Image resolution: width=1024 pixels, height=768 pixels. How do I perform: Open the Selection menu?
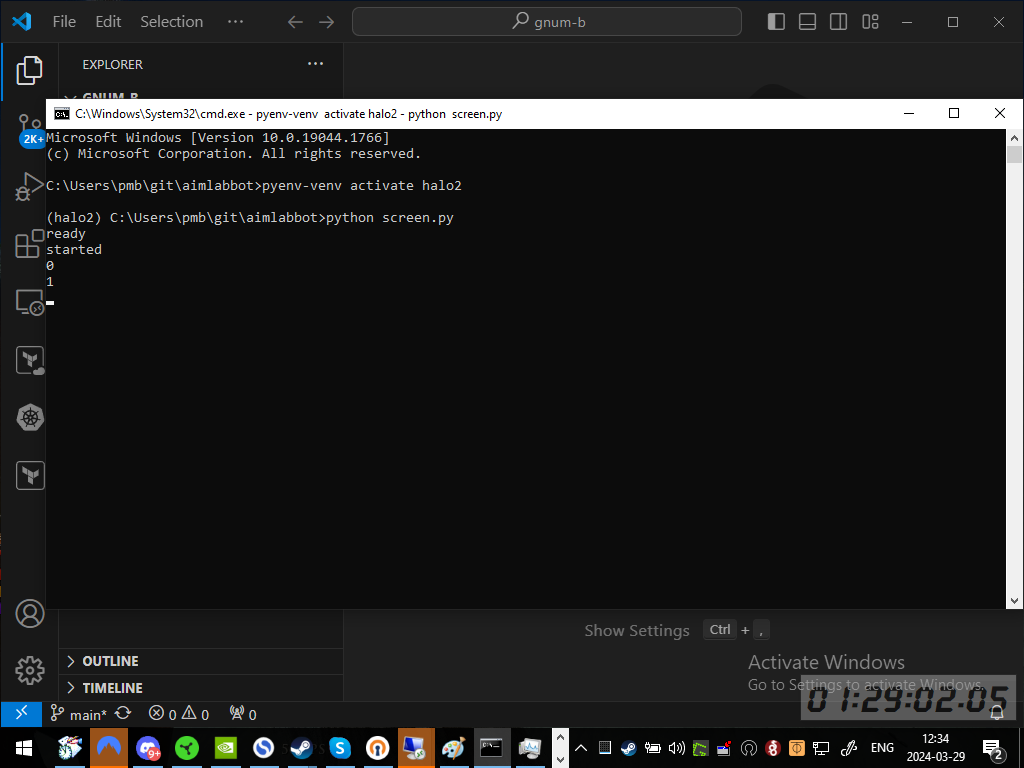[x=171, y=22]
